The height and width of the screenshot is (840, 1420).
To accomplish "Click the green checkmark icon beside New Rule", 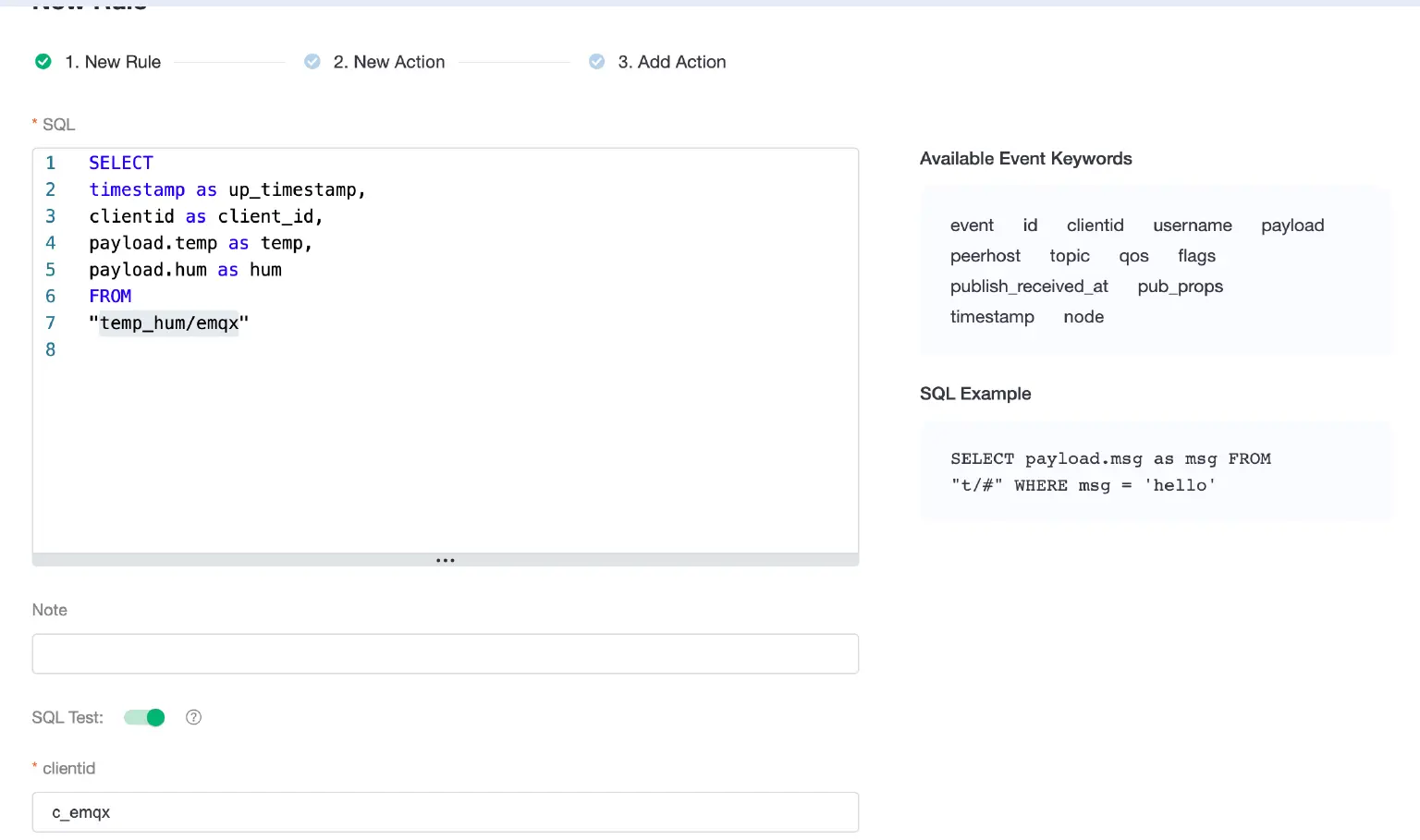I will click(x=43, y=62).
